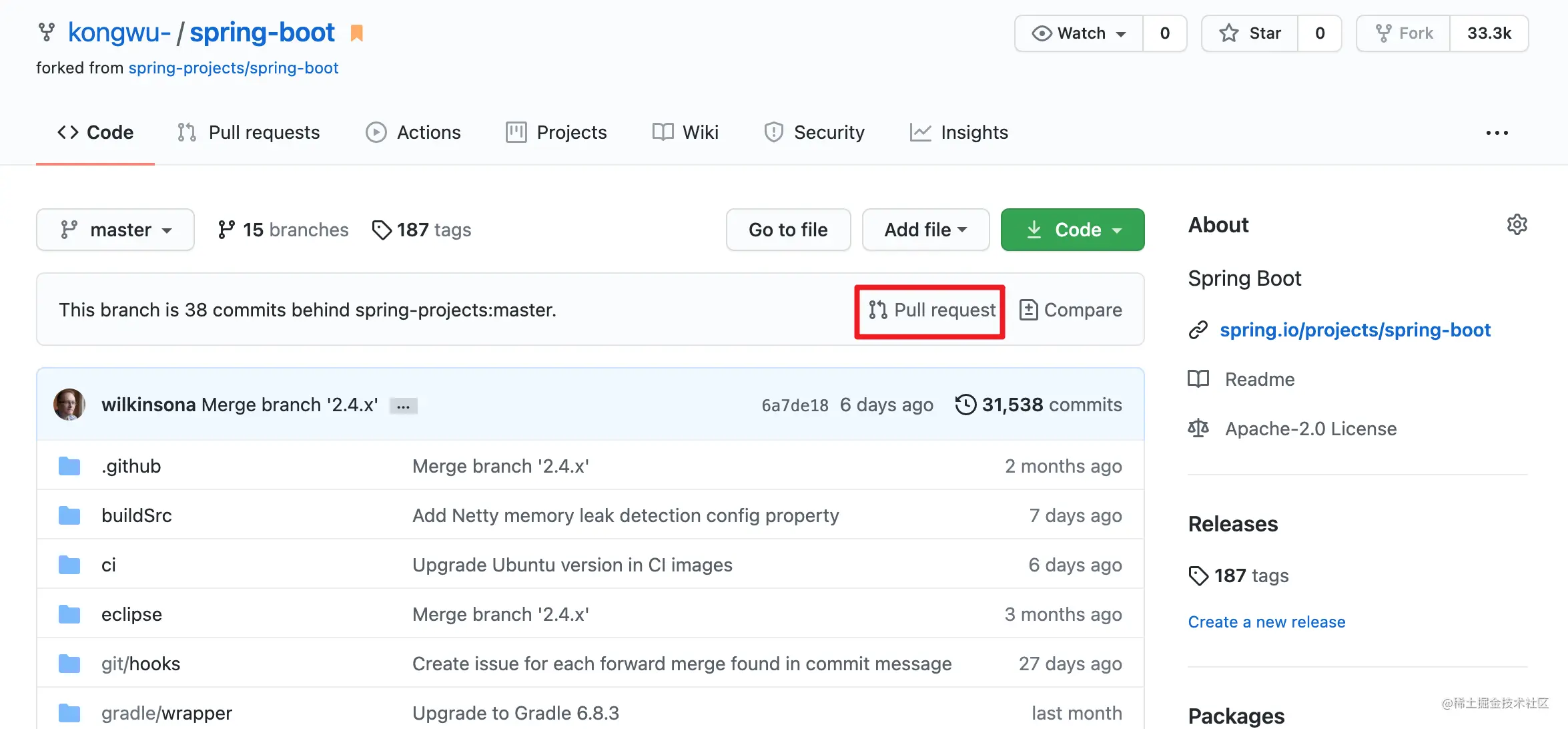
Task: Expand the commit message ellipsis
Action: point(403,406)
